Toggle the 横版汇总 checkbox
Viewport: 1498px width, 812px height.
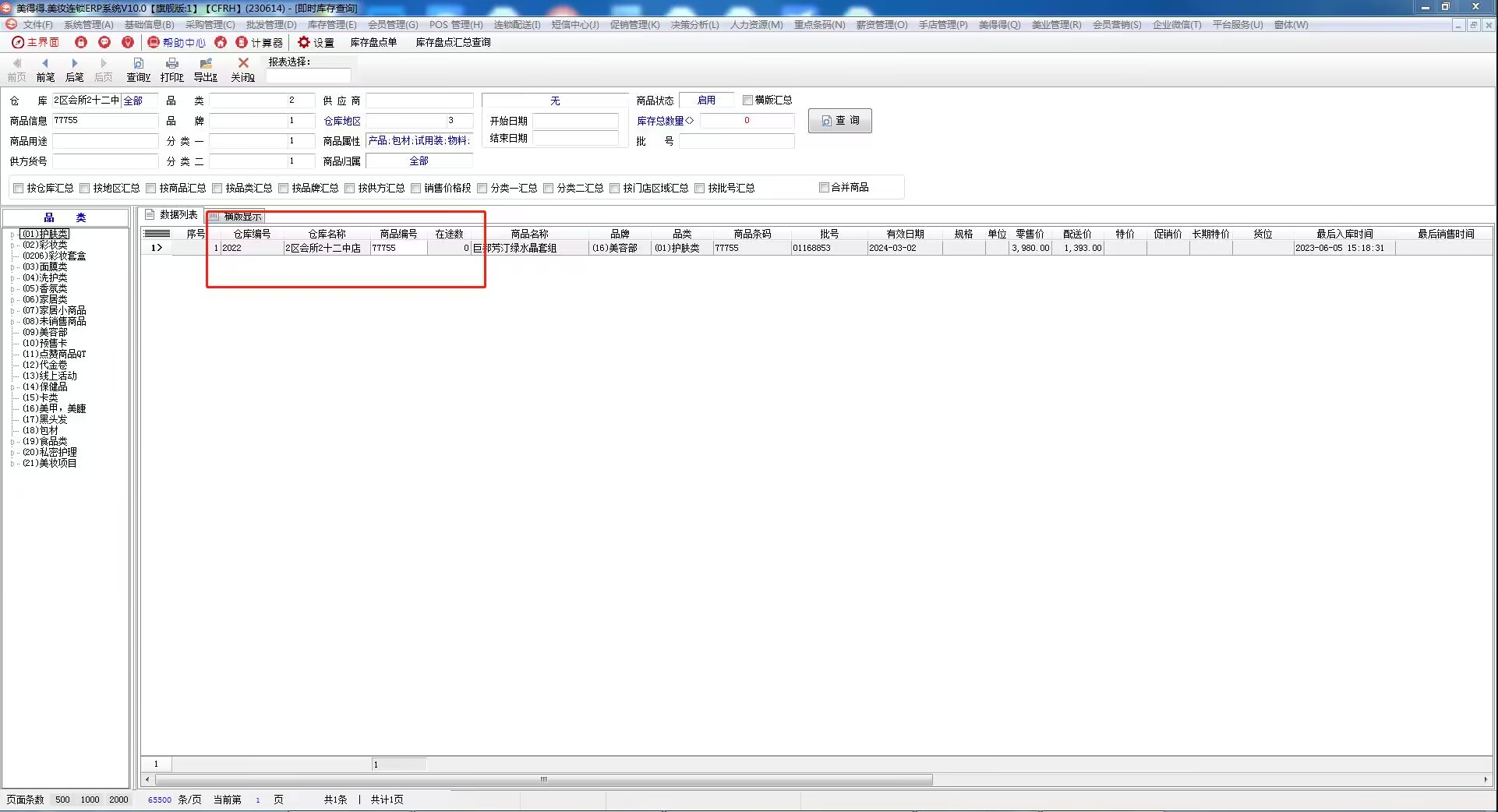click(x=747, y=100)
